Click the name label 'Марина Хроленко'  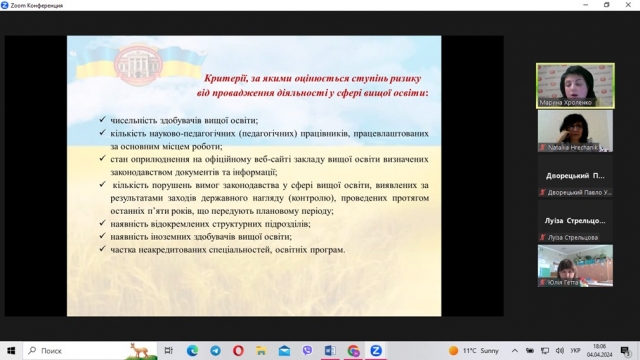[565, 102]
